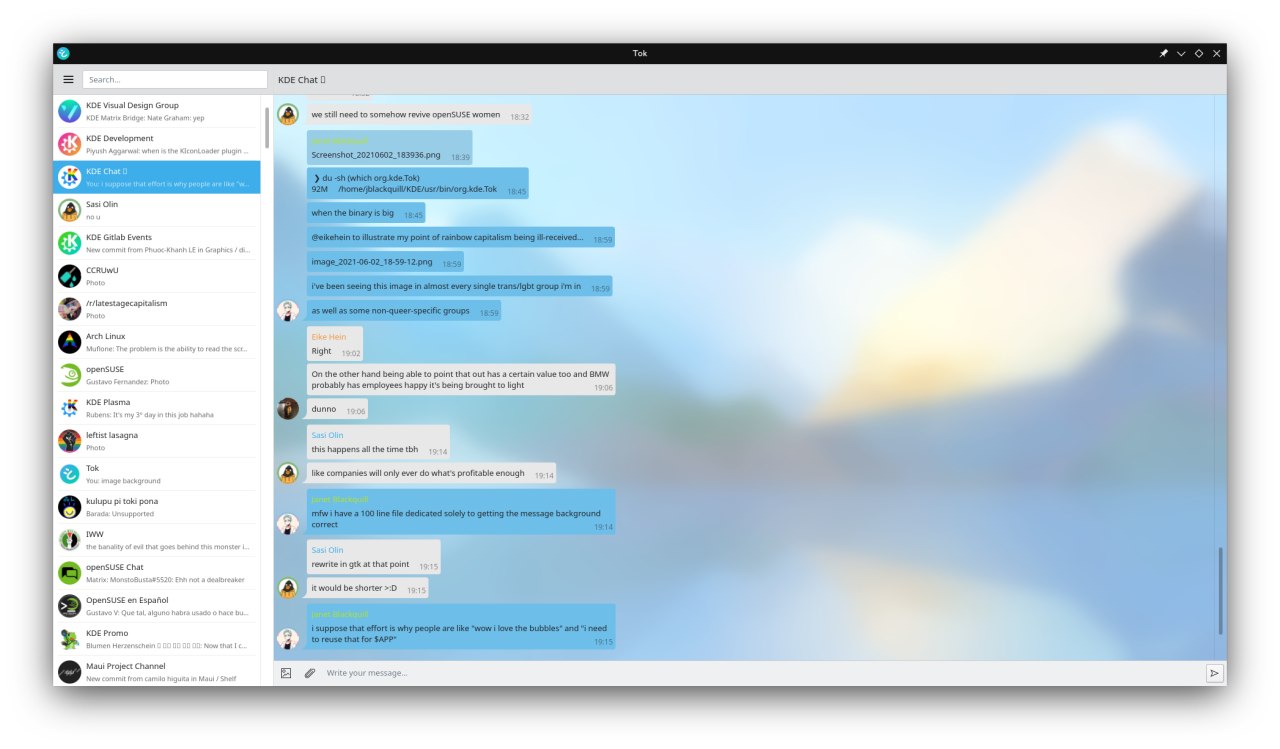Click the 'when the binary is big' message

[367, 213]
